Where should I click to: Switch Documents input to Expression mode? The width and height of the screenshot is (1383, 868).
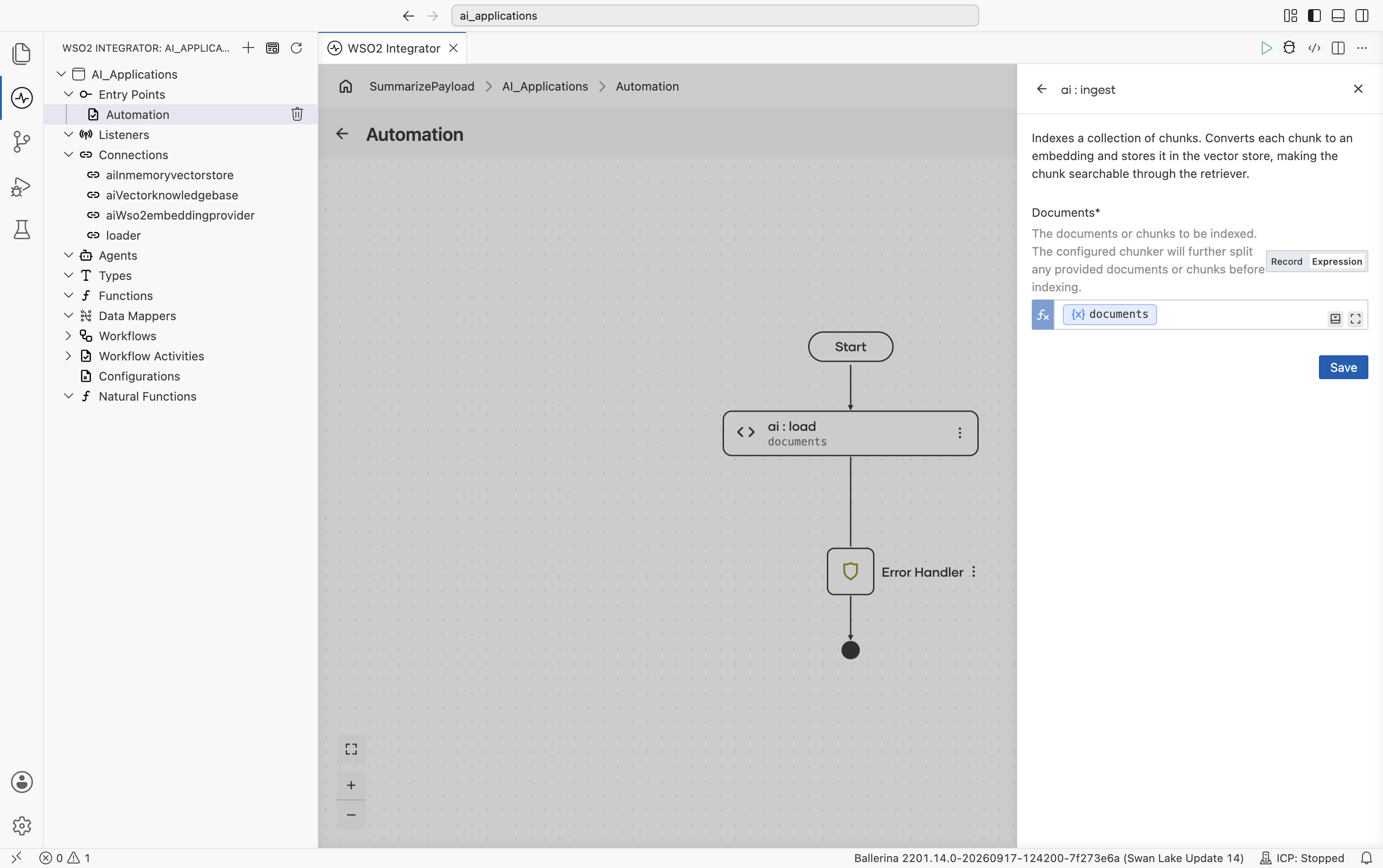[1336, 261]
